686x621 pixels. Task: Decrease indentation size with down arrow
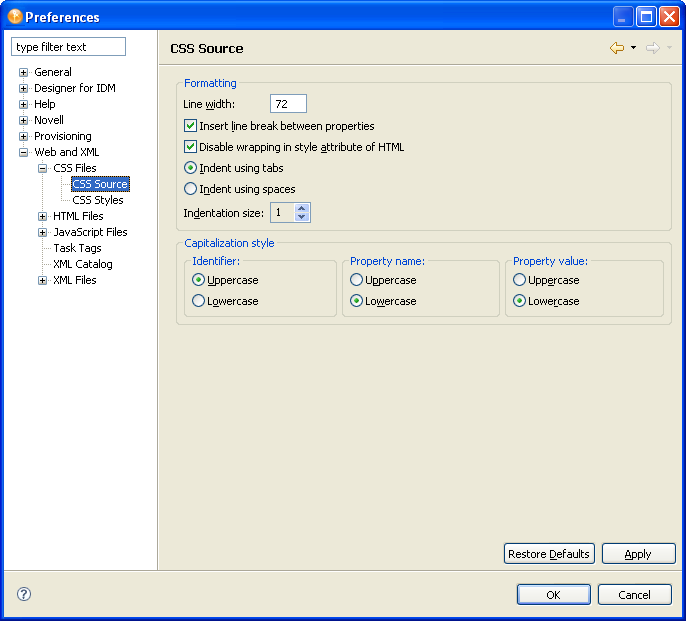click(301, 217)
